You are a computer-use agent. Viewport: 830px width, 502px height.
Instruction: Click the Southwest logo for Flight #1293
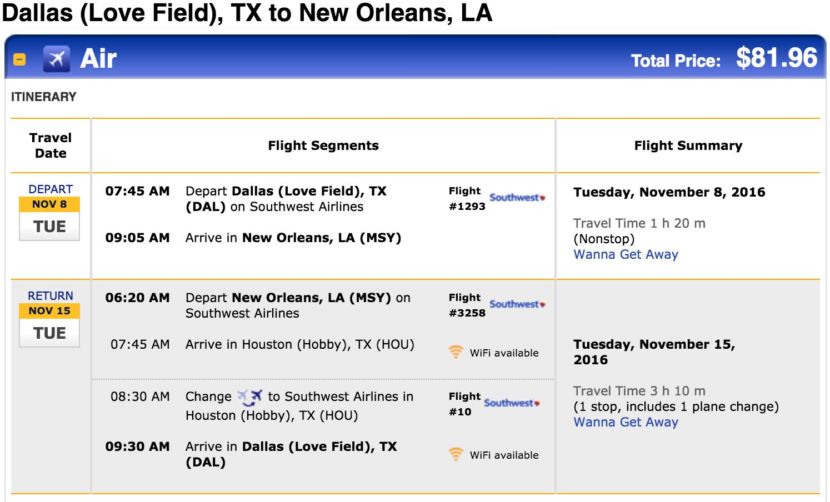click(517, 198)
